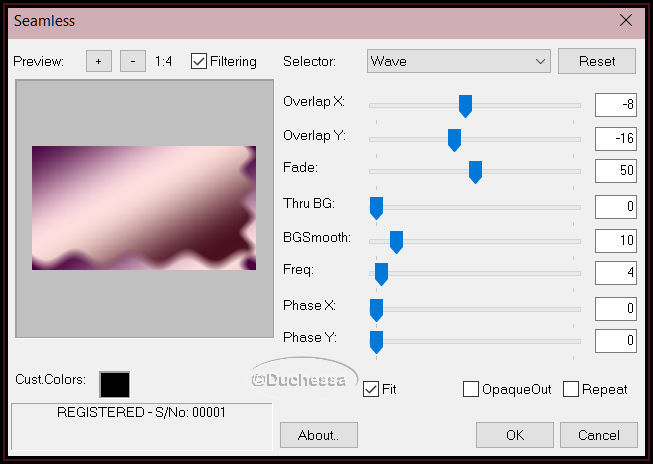The image size is (653, 464).
Task: Click the Freq value field showing 4
Action: 616,273
